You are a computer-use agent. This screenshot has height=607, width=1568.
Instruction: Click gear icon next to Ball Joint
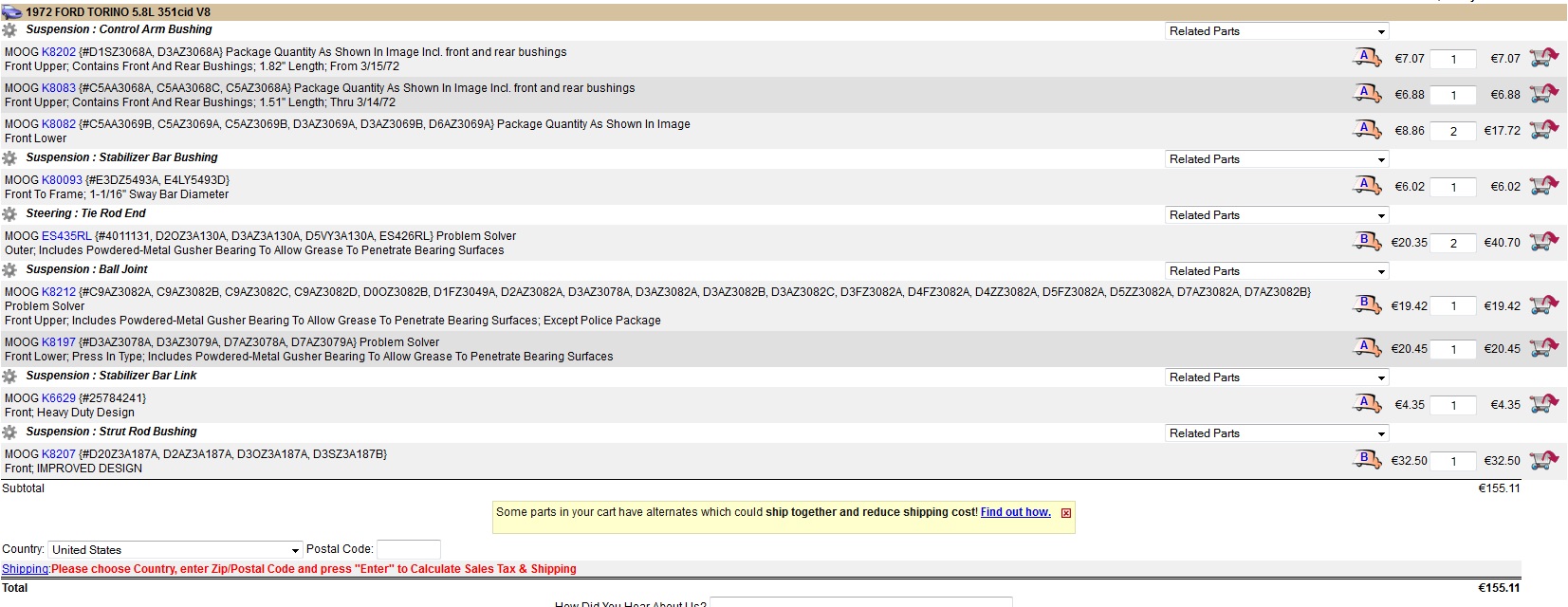pos(9,270)
